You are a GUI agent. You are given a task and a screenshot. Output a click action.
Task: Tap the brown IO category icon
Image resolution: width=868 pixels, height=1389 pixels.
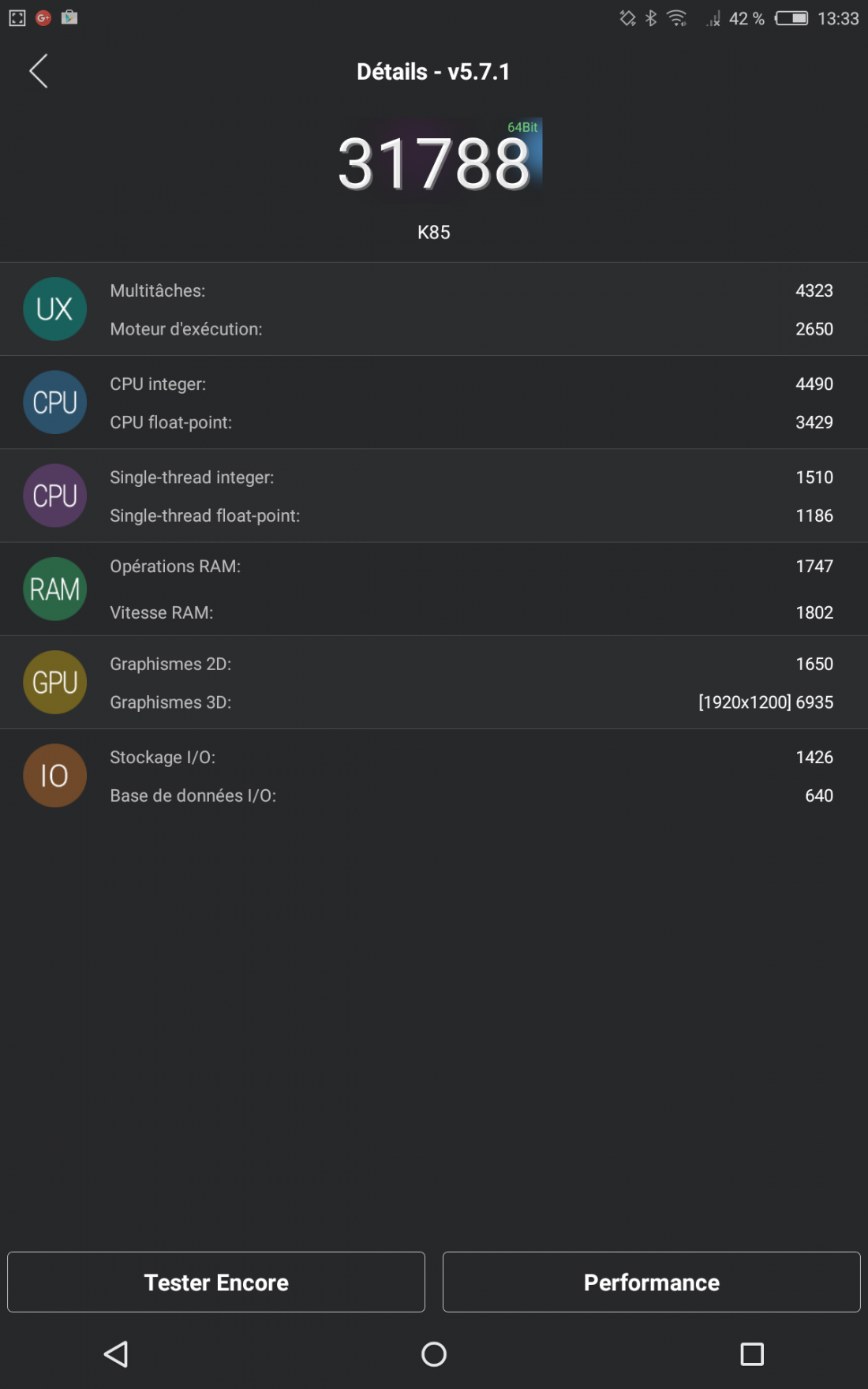pyautogui.click(x=54, y=775)
